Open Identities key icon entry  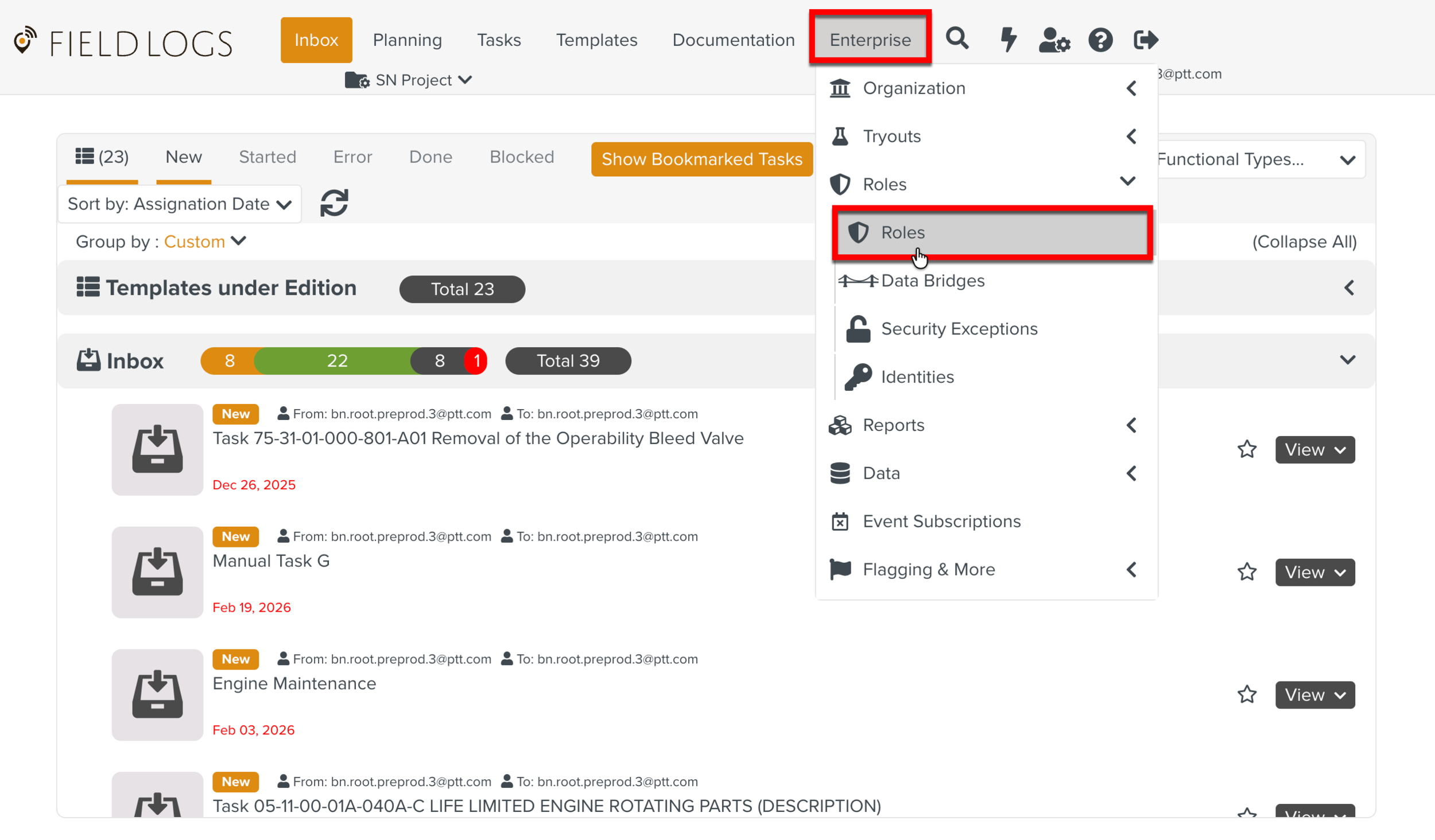point(917,377)
